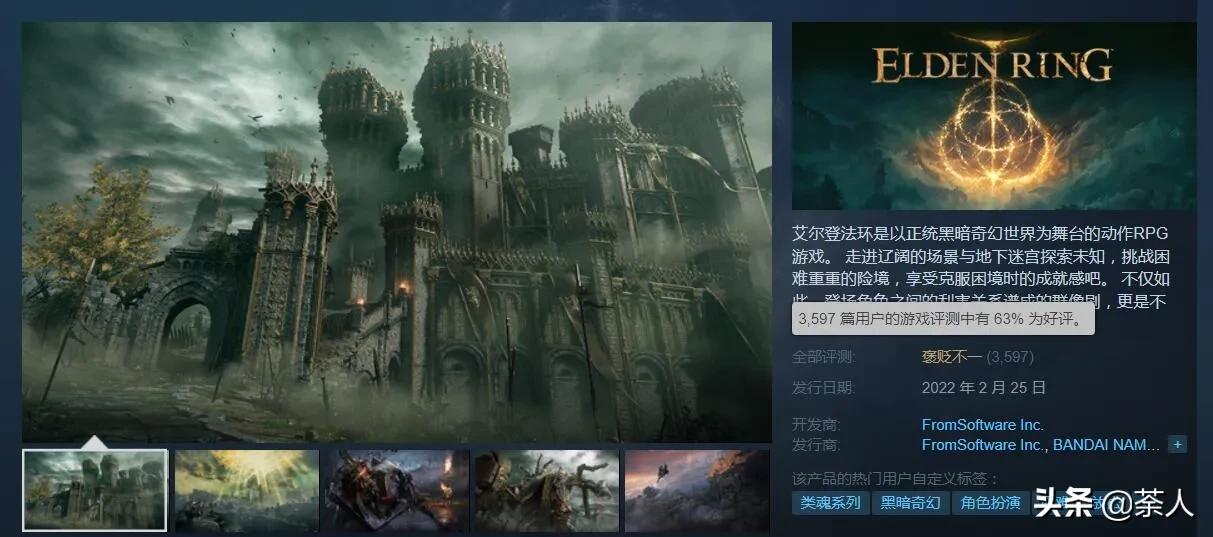Image resolution: width=1213 pixels, height=537 pixels.
Task: Click the 开发商 label
Action: click(816, 425)
